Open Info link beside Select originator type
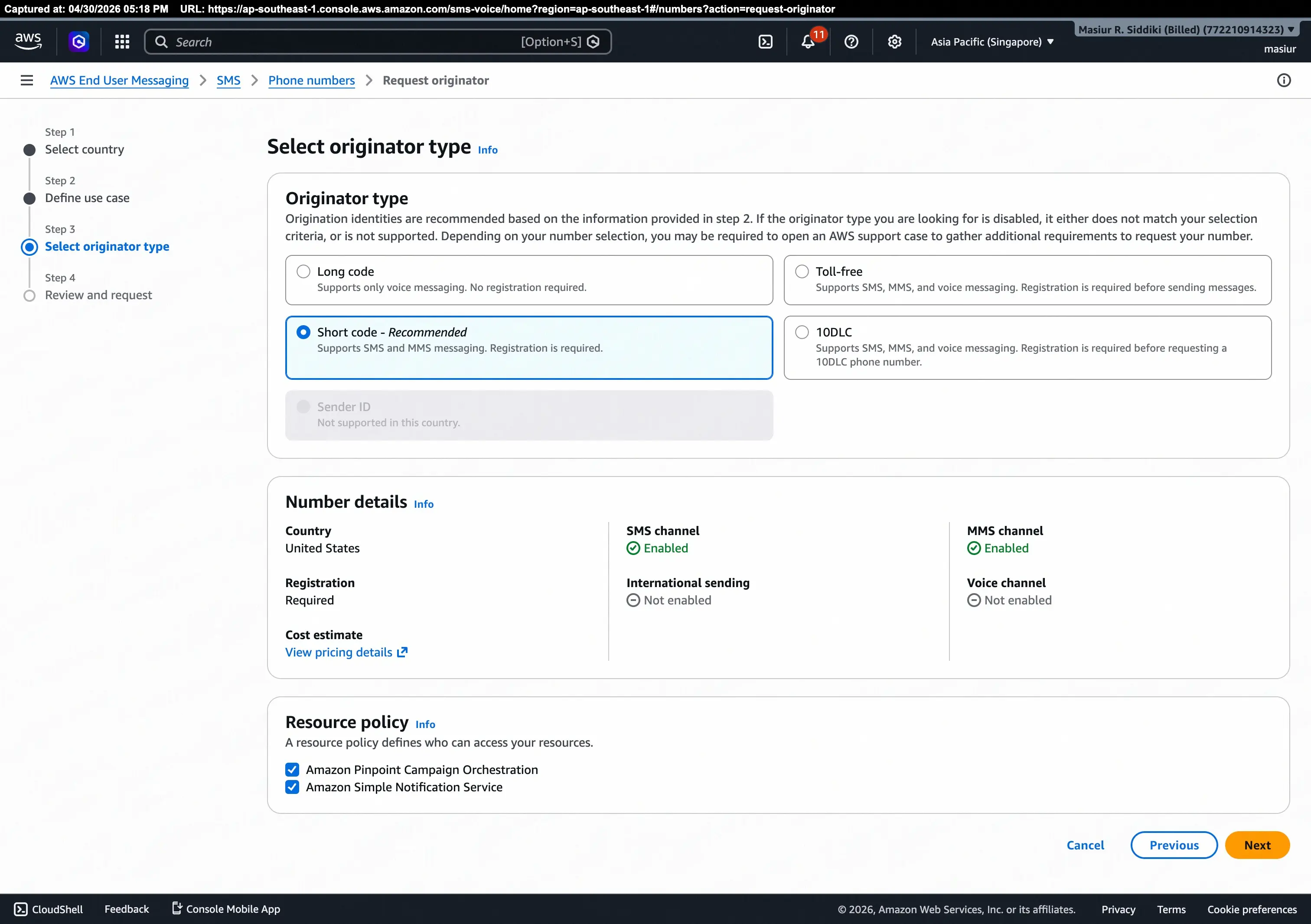The width and height of the screenshot is (1311, 924). (x=488, y=150)
